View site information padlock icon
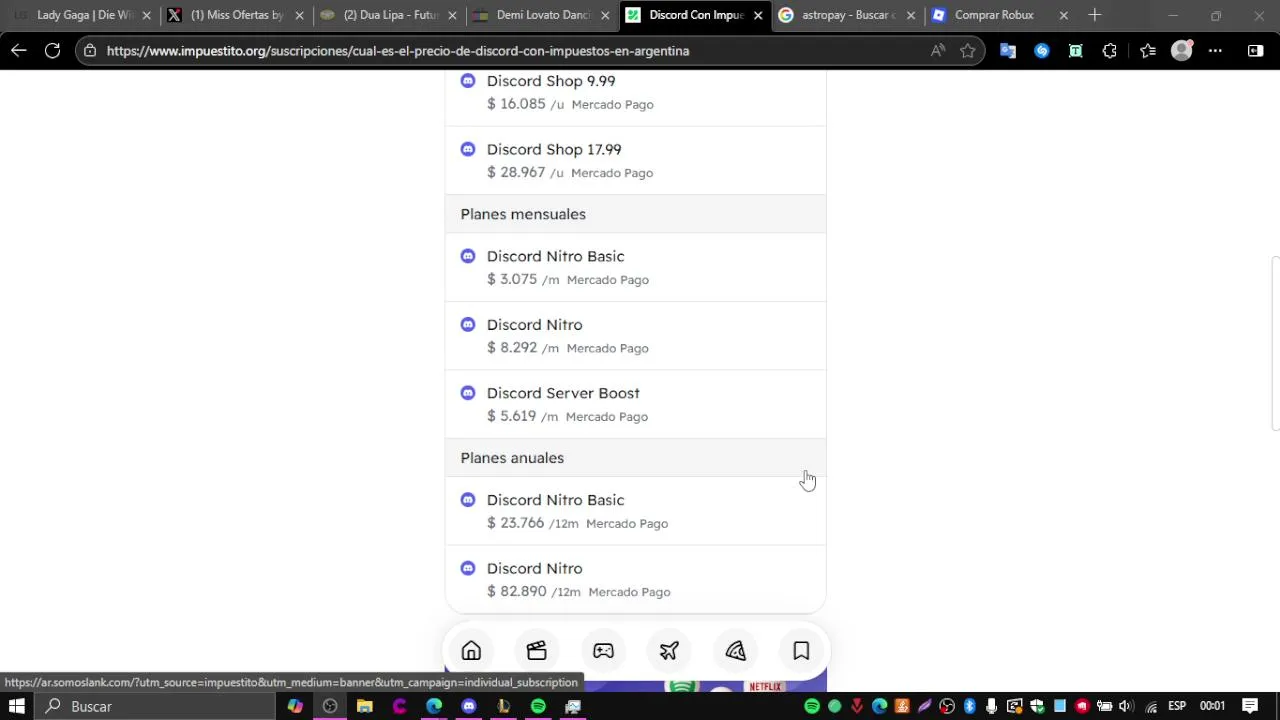Screen dimensions: 1280x720 pyautogui.click(x=90, y=51)
